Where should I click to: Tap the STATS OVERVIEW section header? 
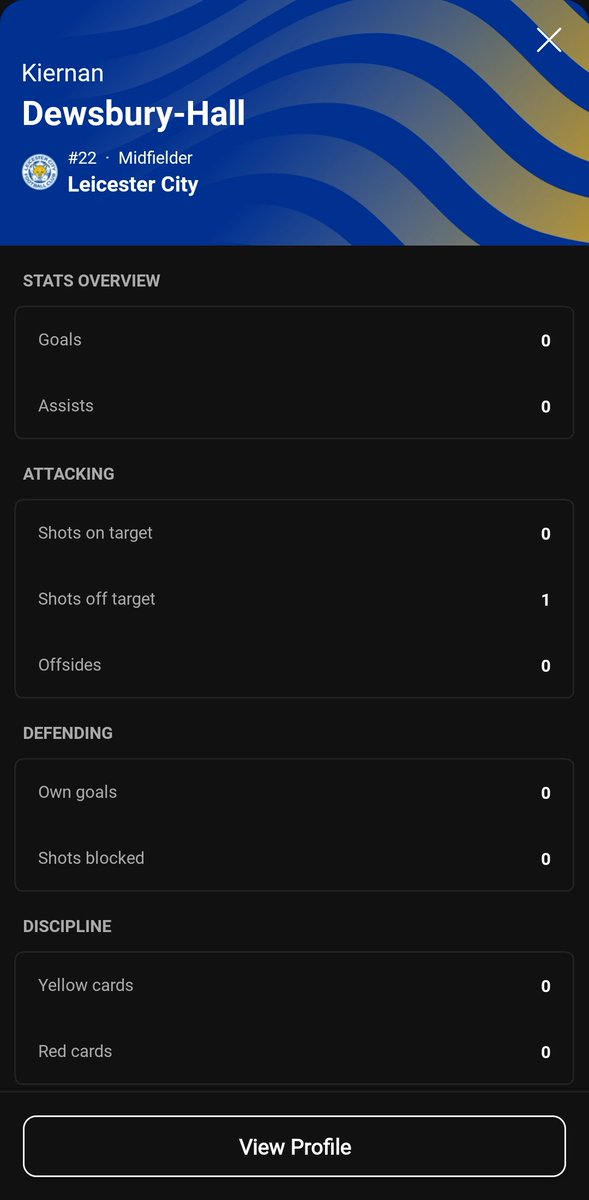coord(91,281)
